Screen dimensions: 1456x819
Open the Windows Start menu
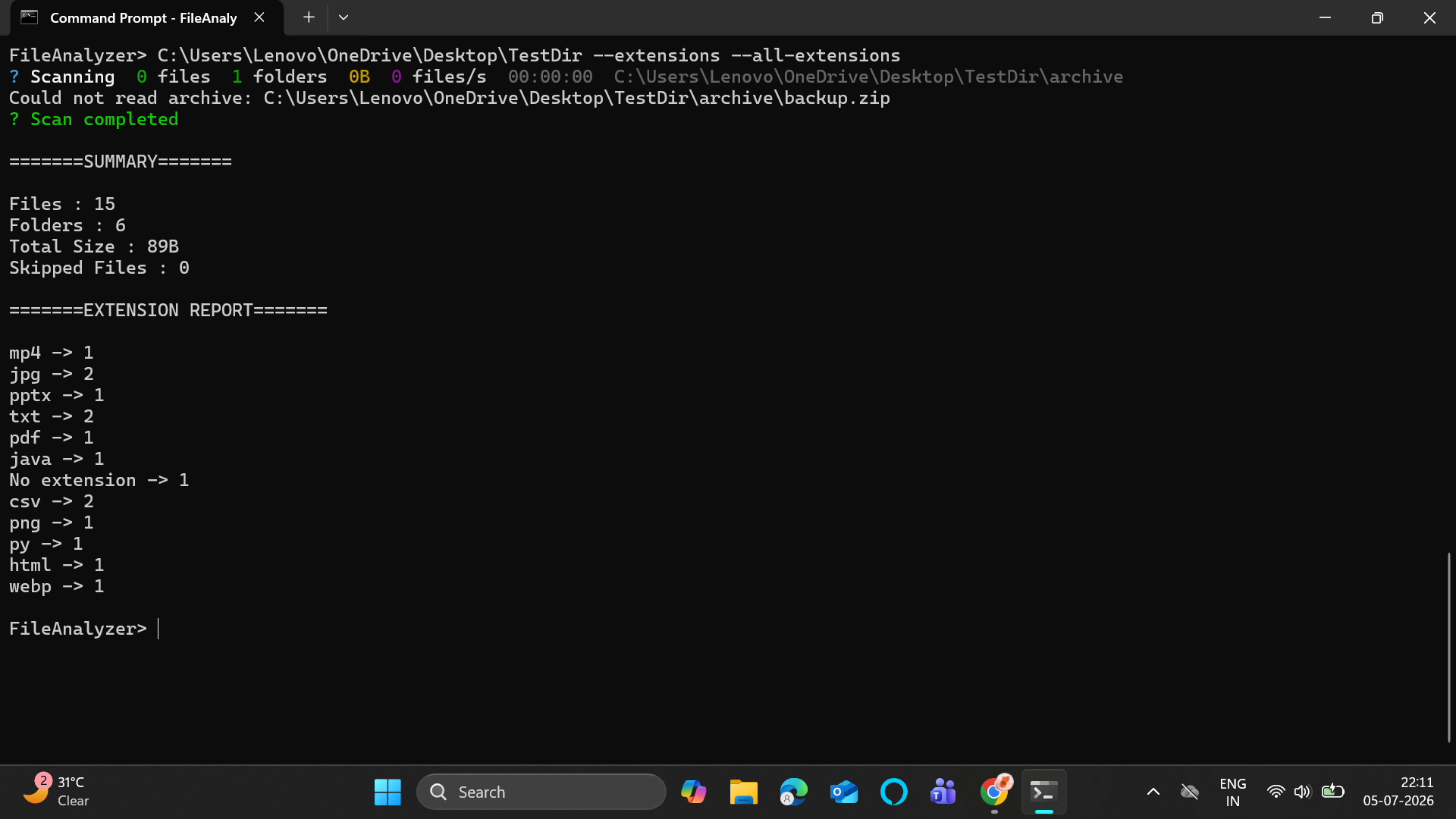tap(388, 792)
